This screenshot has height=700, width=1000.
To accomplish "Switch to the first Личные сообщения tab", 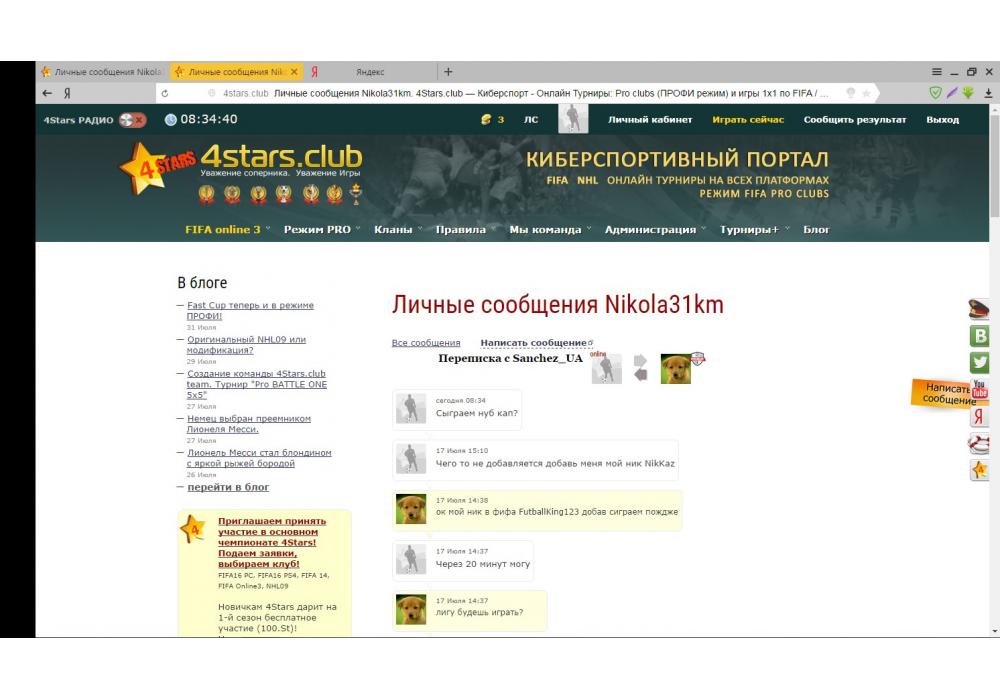I will click(x=102, y=72).
